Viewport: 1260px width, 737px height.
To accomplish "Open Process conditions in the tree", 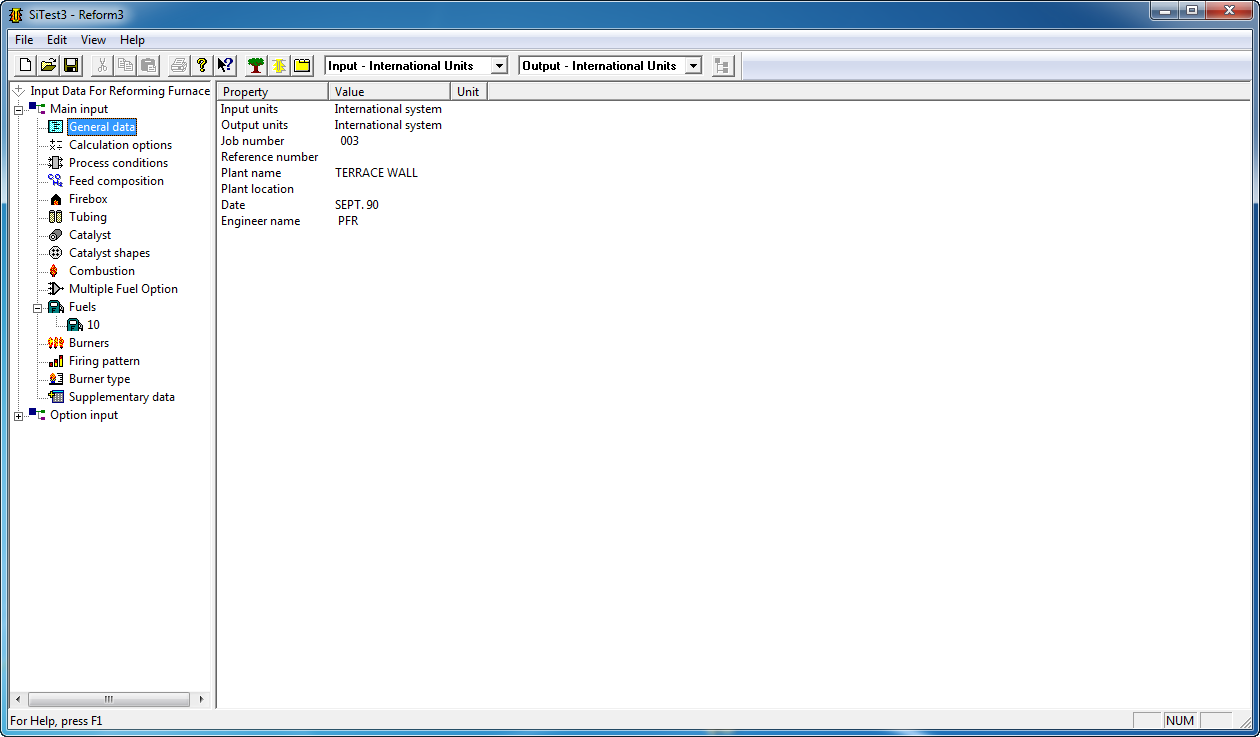I will [x=118, y=163].
